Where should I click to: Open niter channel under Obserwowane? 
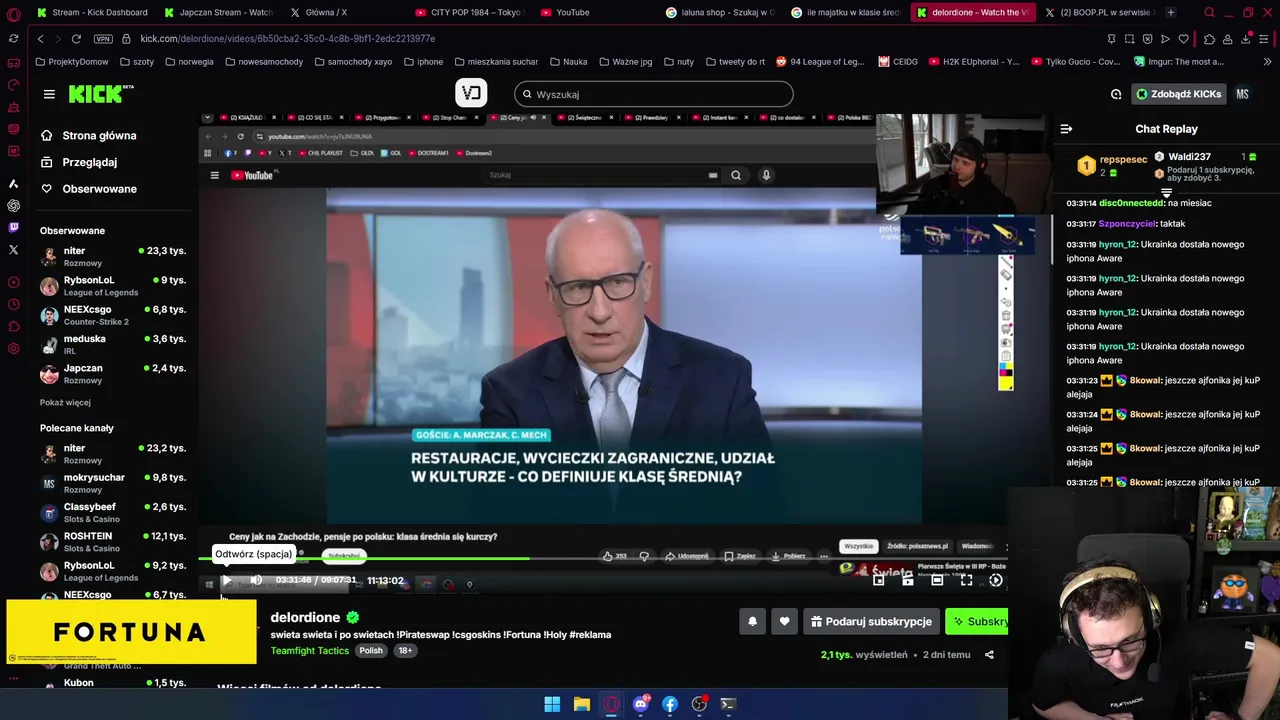click(x=113, y=256)
